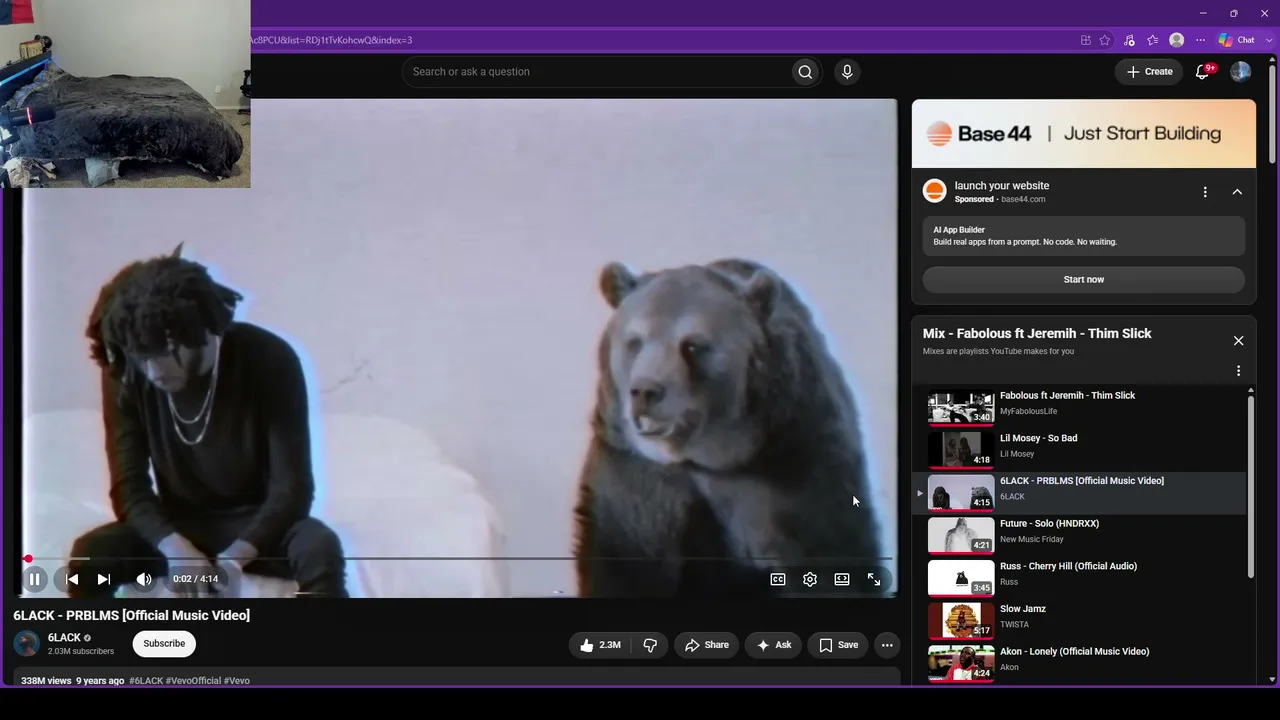The width and height of the screenshot is (1280, 720).
Task: Save the video to a playlist
Action: [x=838, y=645]
